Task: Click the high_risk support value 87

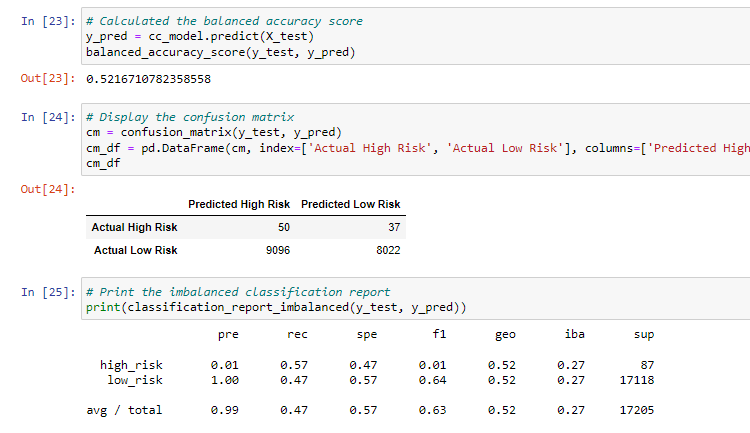Action: pos(647,366)
